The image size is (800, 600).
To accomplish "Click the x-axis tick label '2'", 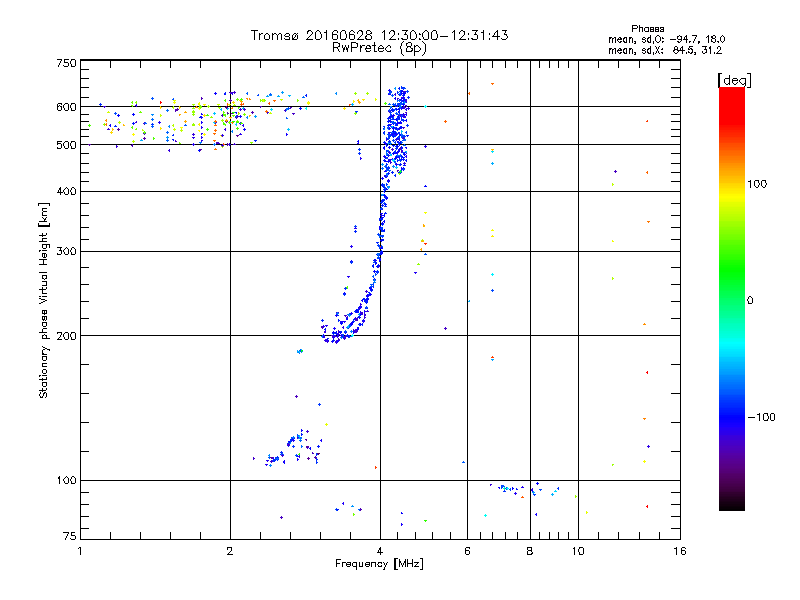I will tap(230, 551).
